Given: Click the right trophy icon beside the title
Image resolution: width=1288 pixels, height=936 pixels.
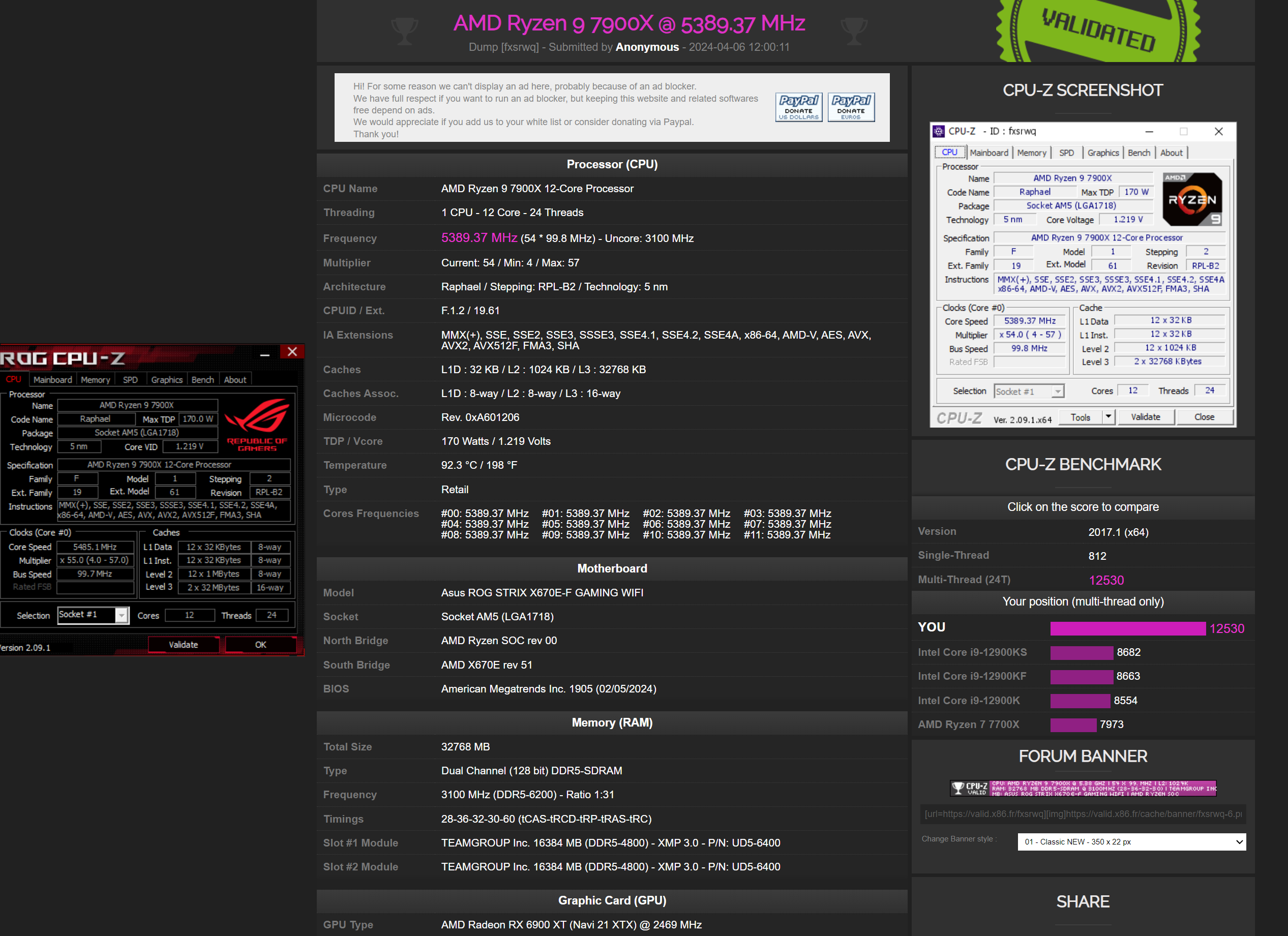Looking at the screenshot, I should coord(854,31).
